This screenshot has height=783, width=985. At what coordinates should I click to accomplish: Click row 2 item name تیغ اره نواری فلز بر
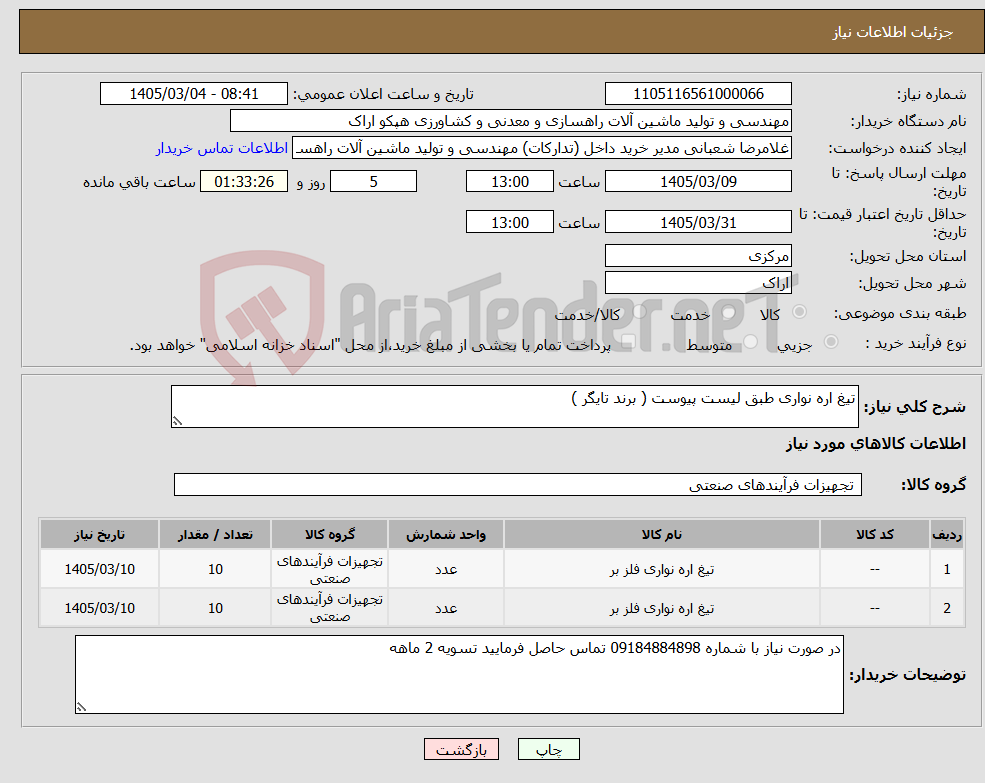click(661, 608)
